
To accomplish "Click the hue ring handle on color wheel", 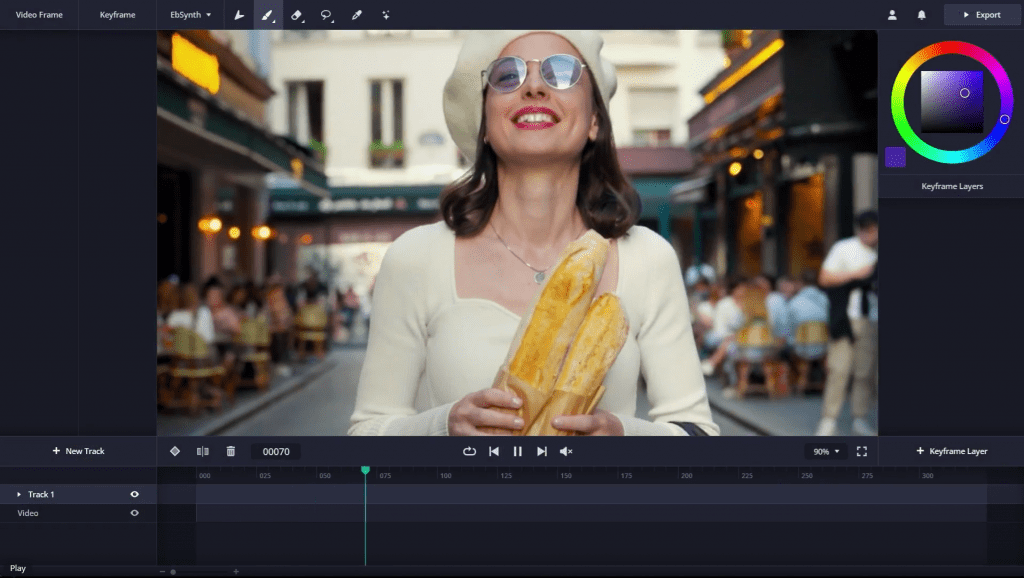I will pos(1004,120).
